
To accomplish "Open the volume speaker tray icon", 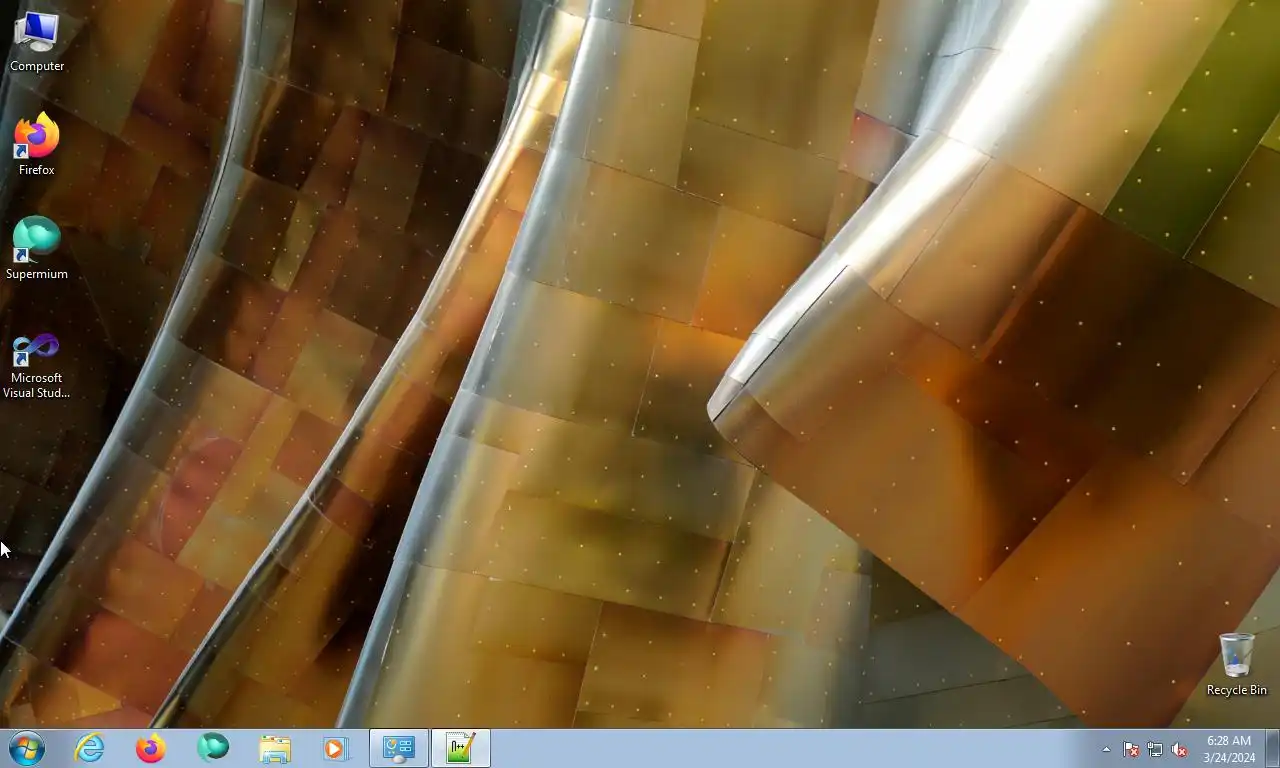I will [1179, 749].
